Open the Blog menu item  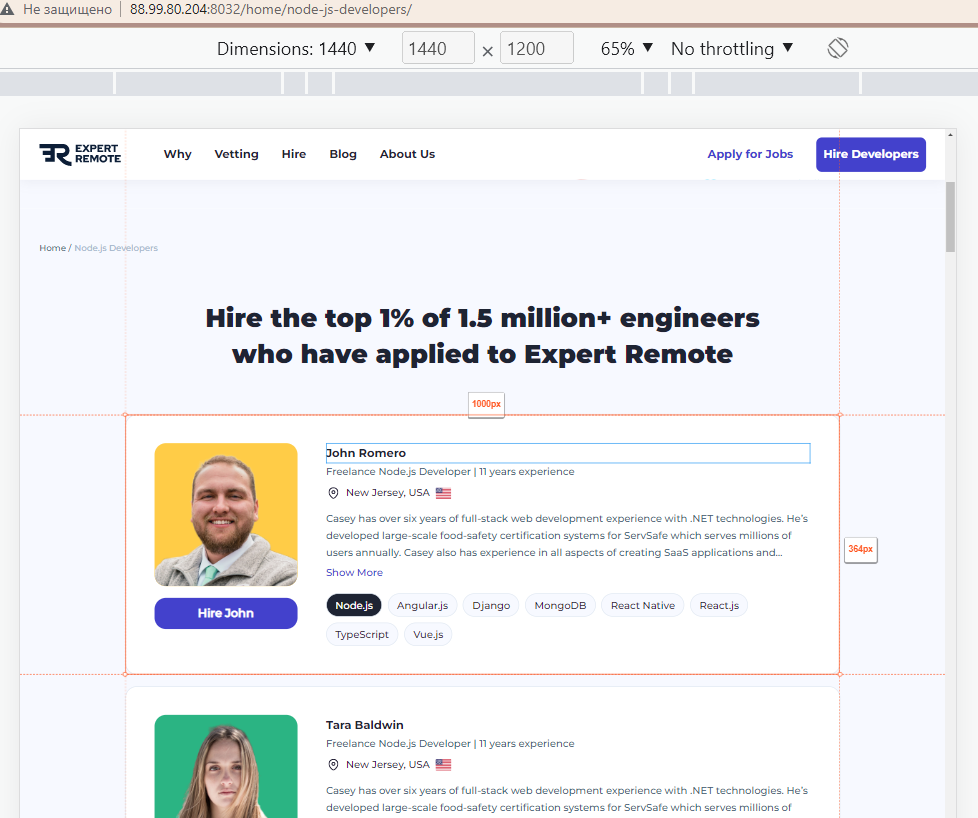point(343,154)
